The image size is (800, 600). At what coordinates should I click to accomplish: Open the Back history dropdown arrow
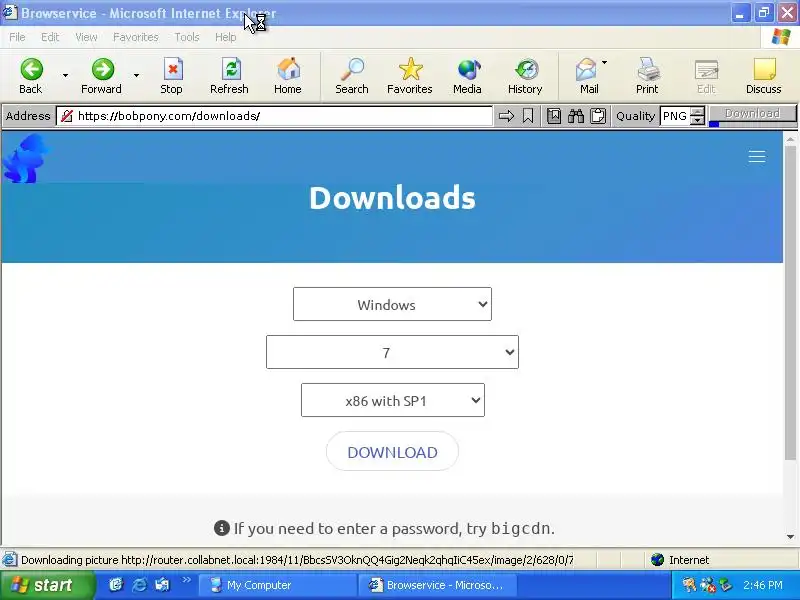(65, 76)
